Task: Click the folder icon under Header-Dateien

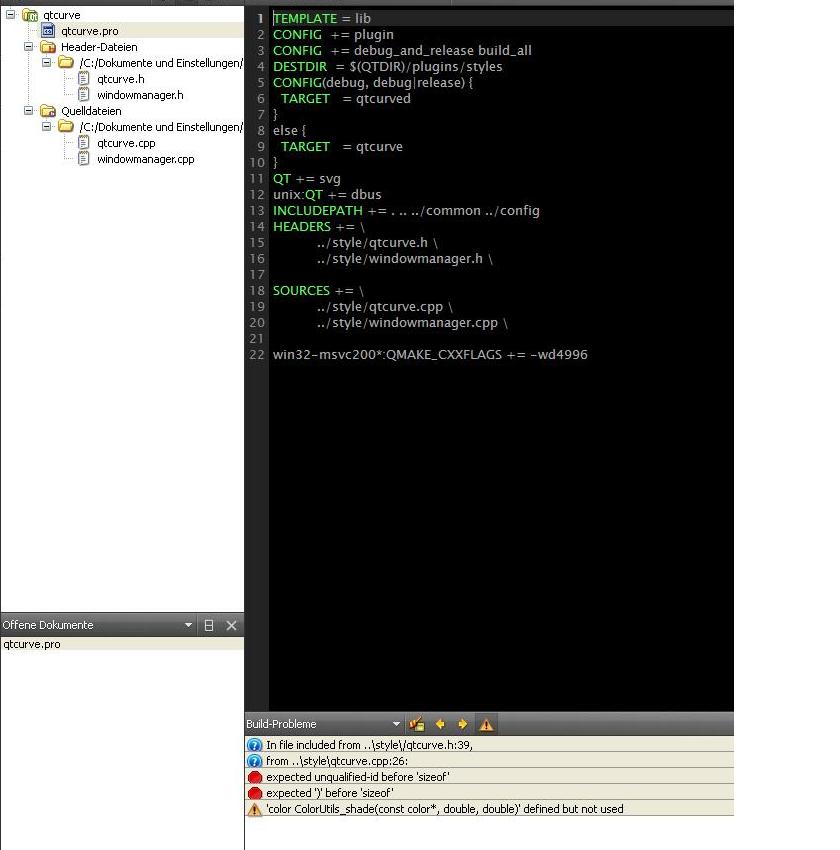Action: pos(66,63)
